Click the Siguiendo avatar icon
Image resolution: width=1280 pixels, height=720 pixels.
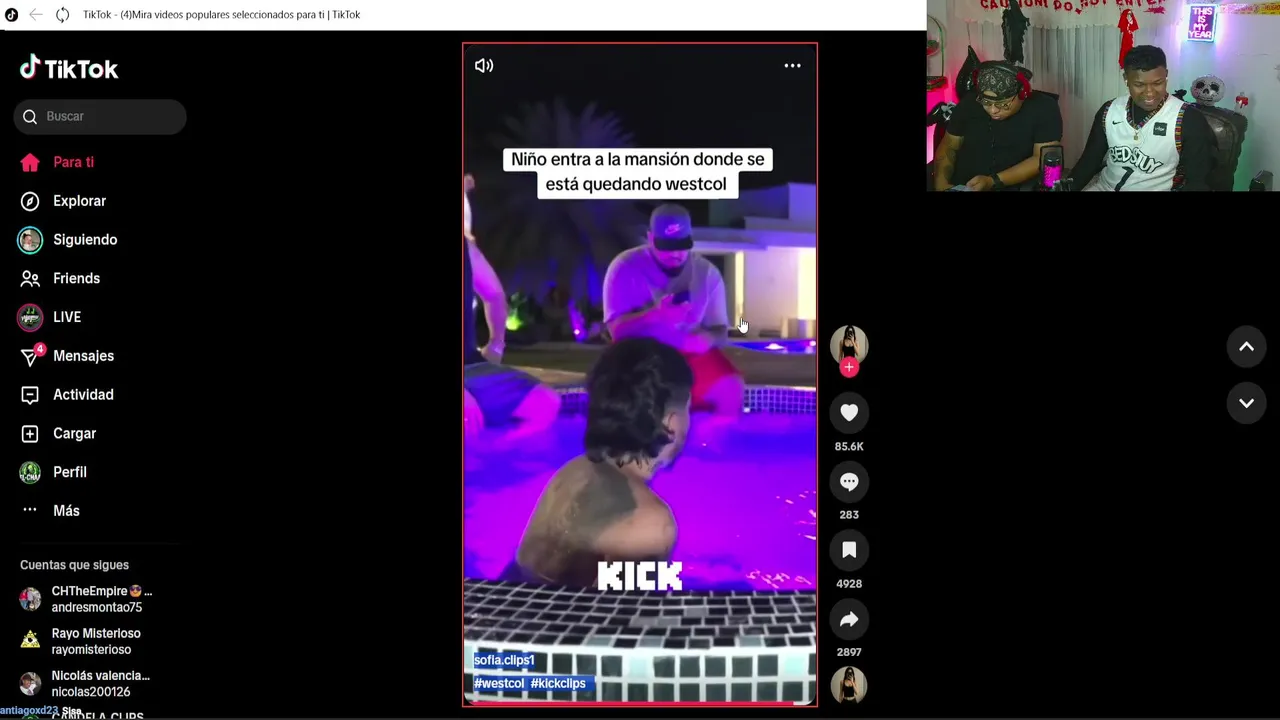click(30, 240)
